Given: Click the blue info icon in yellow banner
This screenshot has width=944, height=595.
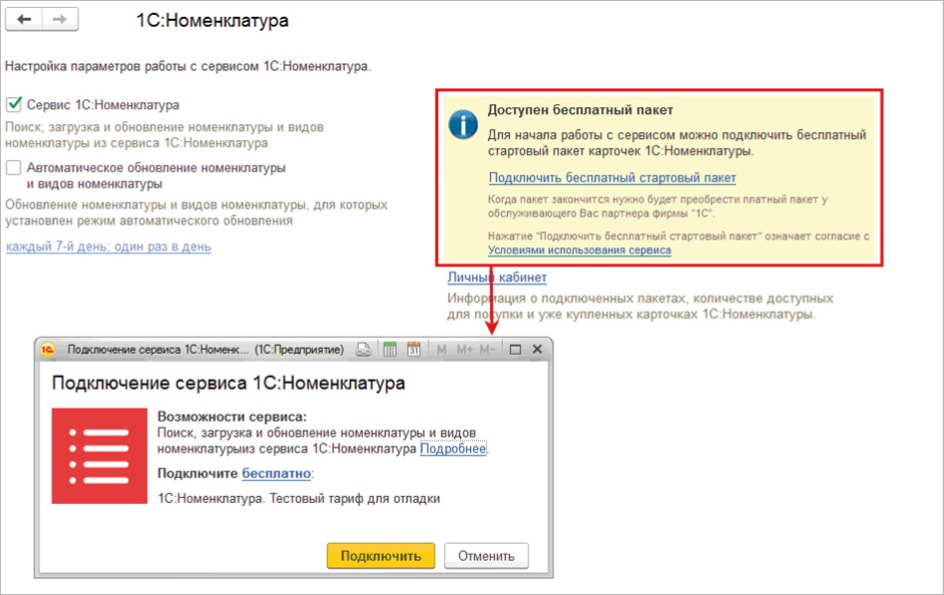Looking at the screenshot, I should coord(462,124).
